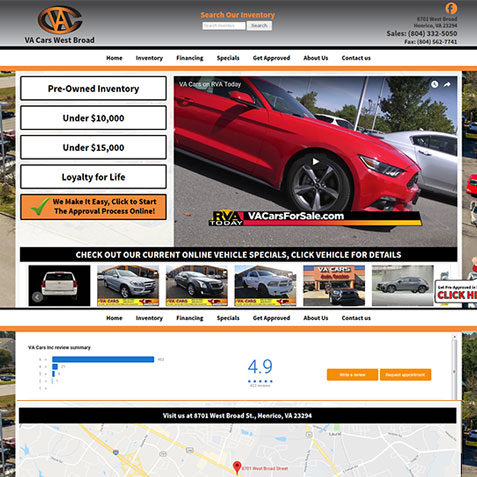This screenshot has width=477, height=477.
Task: Open About Us in top navigation
Action: click(x=316, y=58)
